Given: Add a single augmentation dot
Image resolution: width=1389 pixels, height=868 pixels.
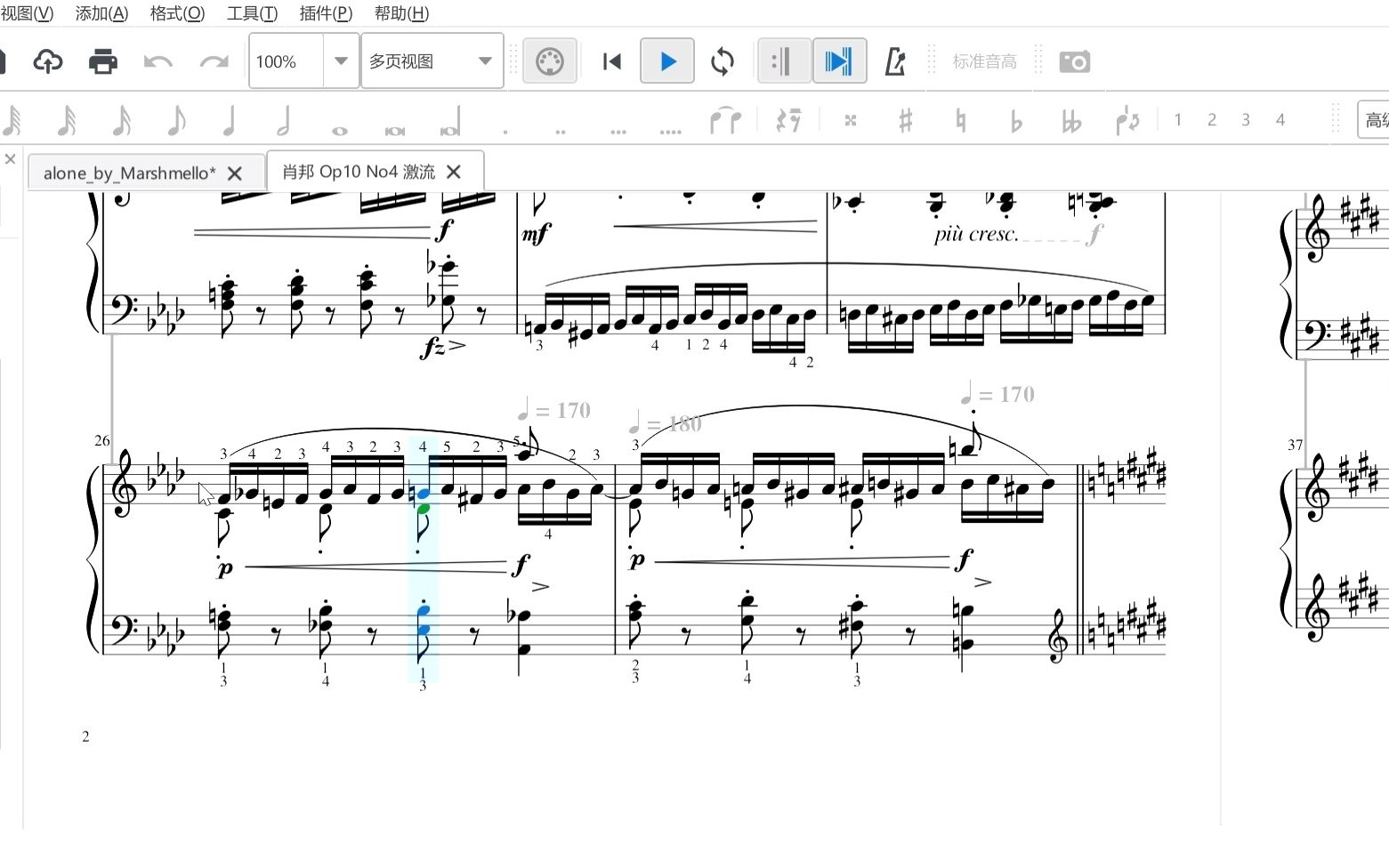Looking at the screenshot, I should point(505,131).
